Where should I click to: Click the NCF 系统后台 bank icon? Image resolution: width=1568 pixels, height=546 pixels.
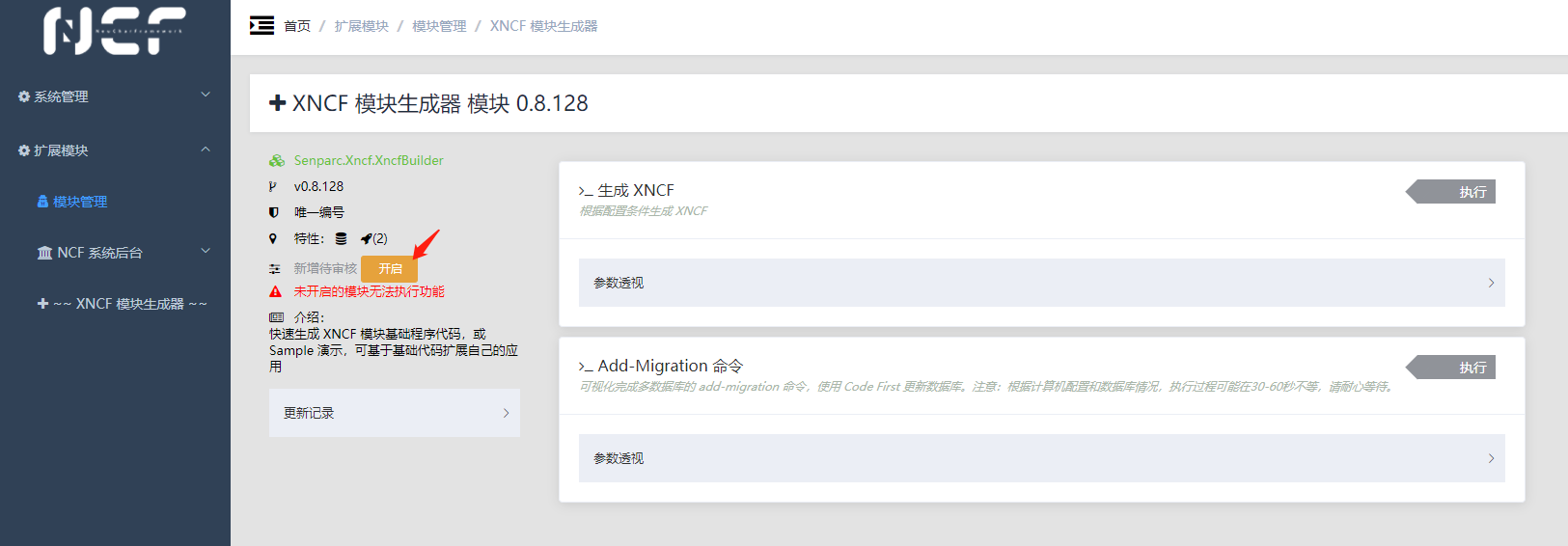44,253
